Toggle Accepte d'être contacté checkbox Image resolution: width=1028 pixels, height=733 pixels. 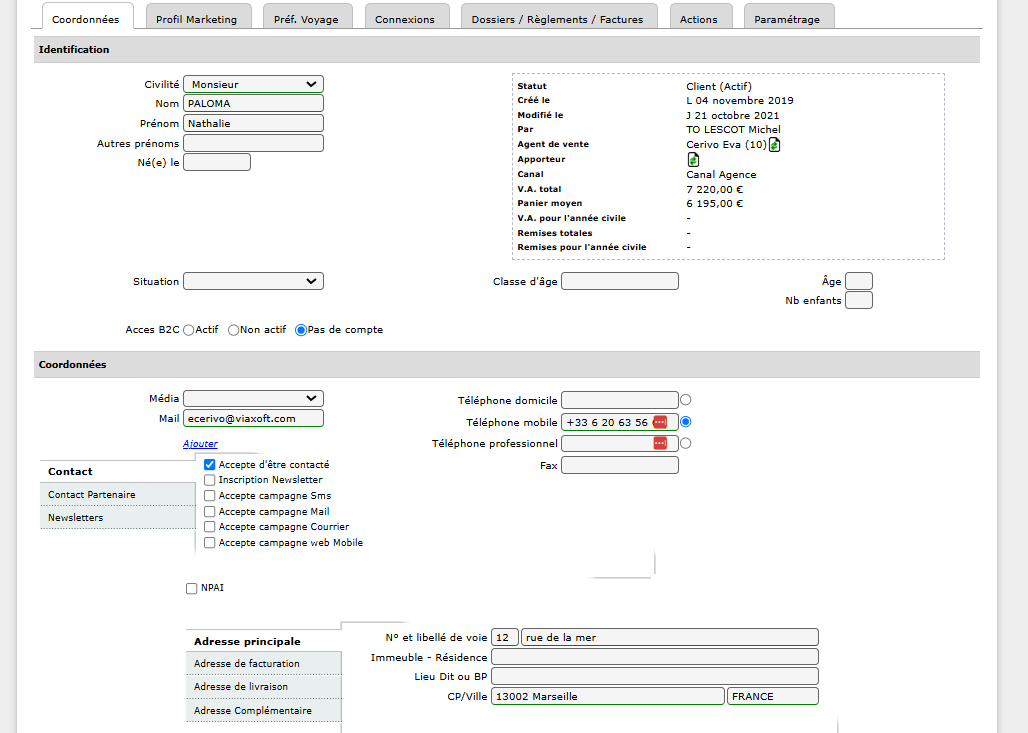tap(210, 464)
